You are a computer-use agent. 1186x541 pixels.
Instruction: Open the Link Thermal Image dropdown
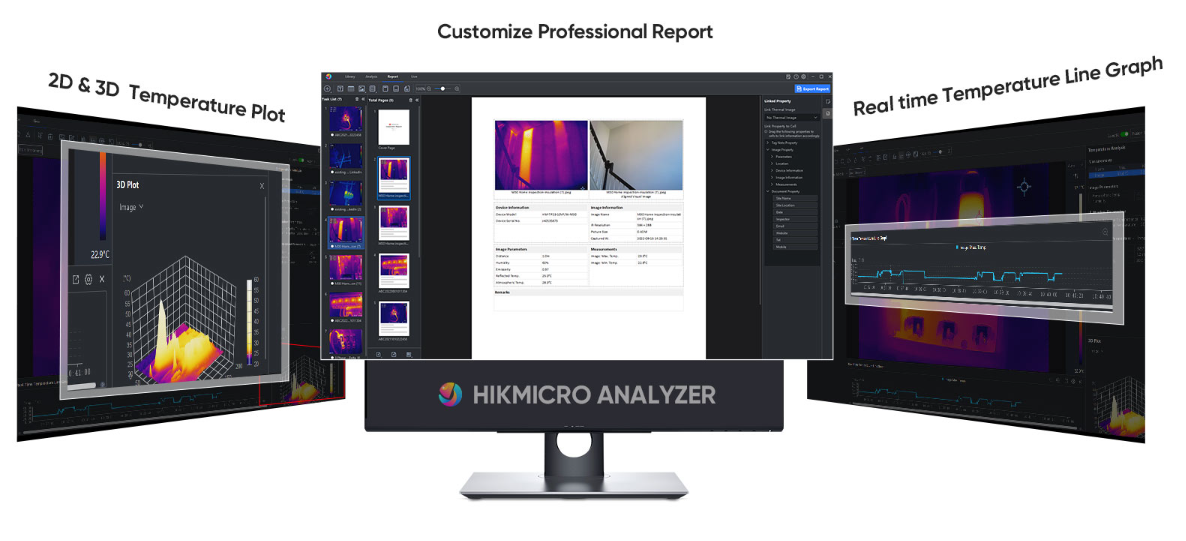pyautogui.click(x=790, y=117)
